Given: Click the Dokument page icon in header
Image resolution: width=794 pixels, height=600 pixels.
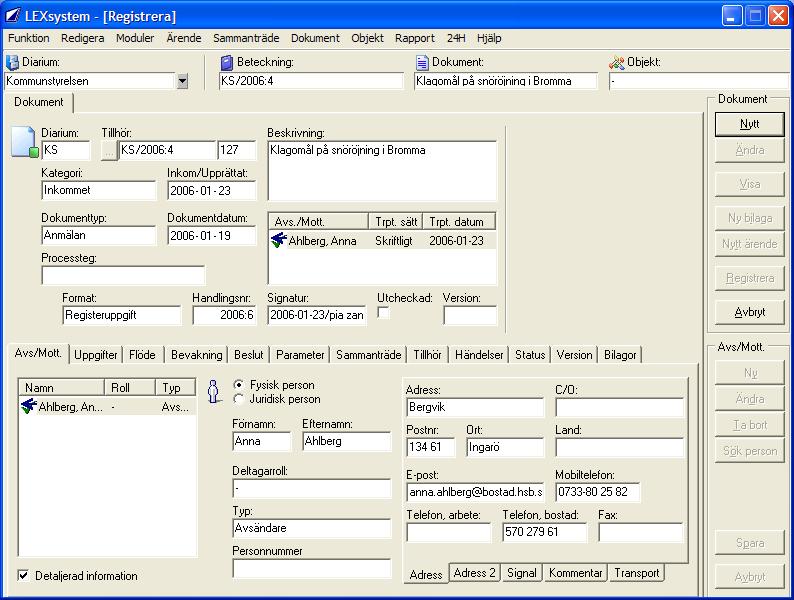Looking at the screenshot, I should click(x=422, y=62).
